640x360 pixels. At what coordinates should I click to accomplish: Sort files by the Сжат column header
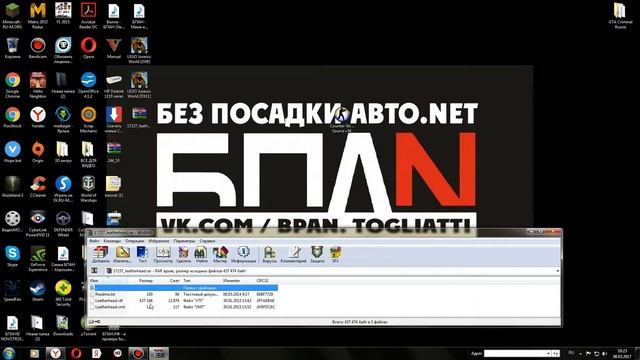tap(168, 281)
